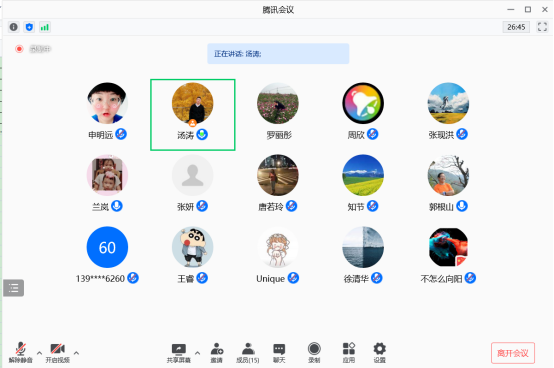Select 不怎么向阳's avatar
Viewport: 554px width, 368px height.
(x=448, y=247)
